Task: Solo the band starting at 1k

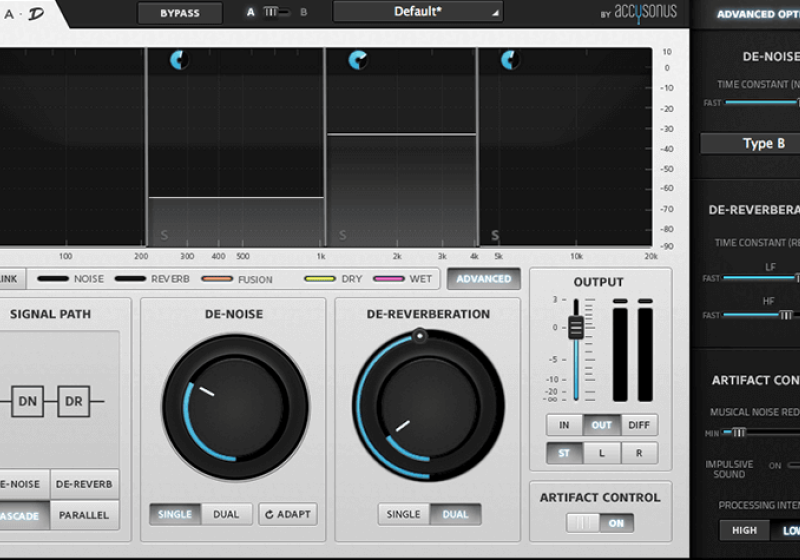Action: pyautogui.click(x=343, y=236)
